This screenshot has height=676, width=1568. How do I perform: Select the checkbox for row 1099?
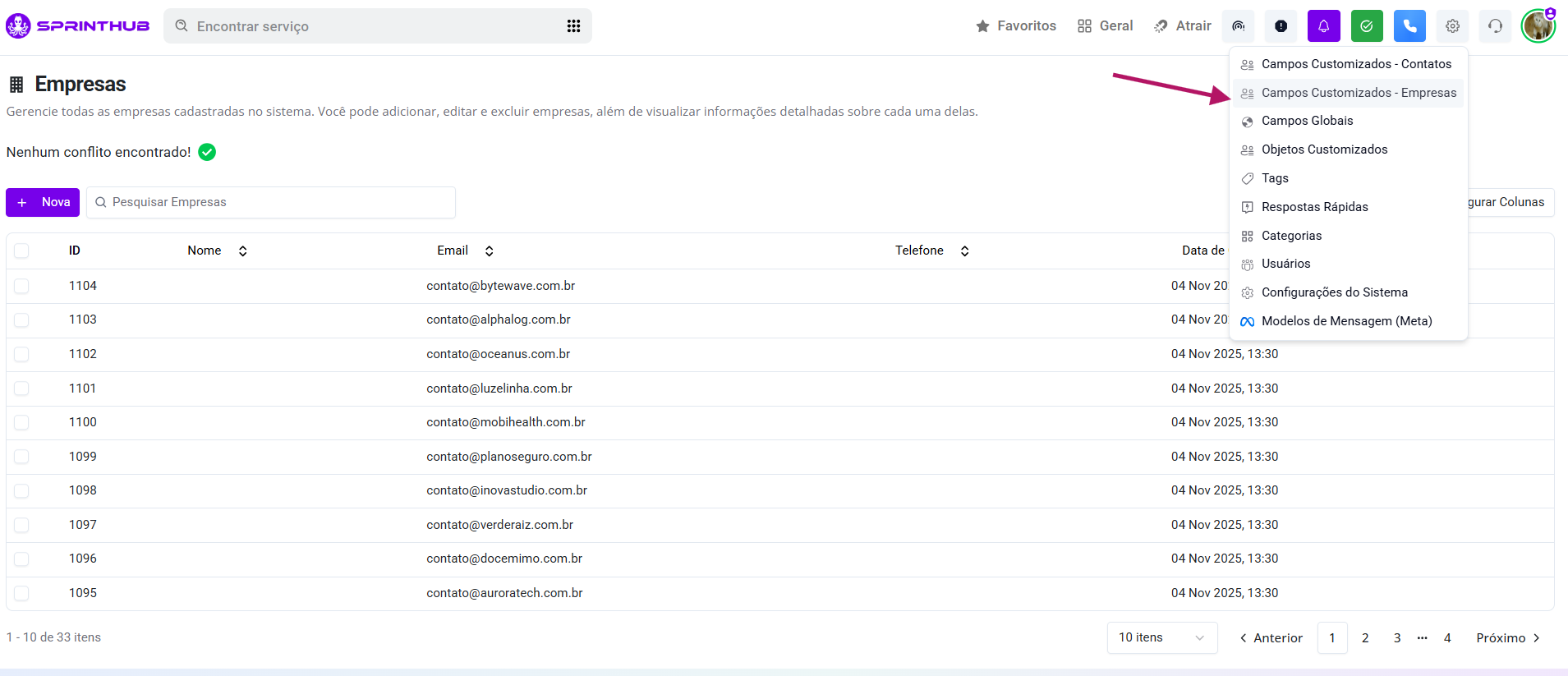[21, 457]
